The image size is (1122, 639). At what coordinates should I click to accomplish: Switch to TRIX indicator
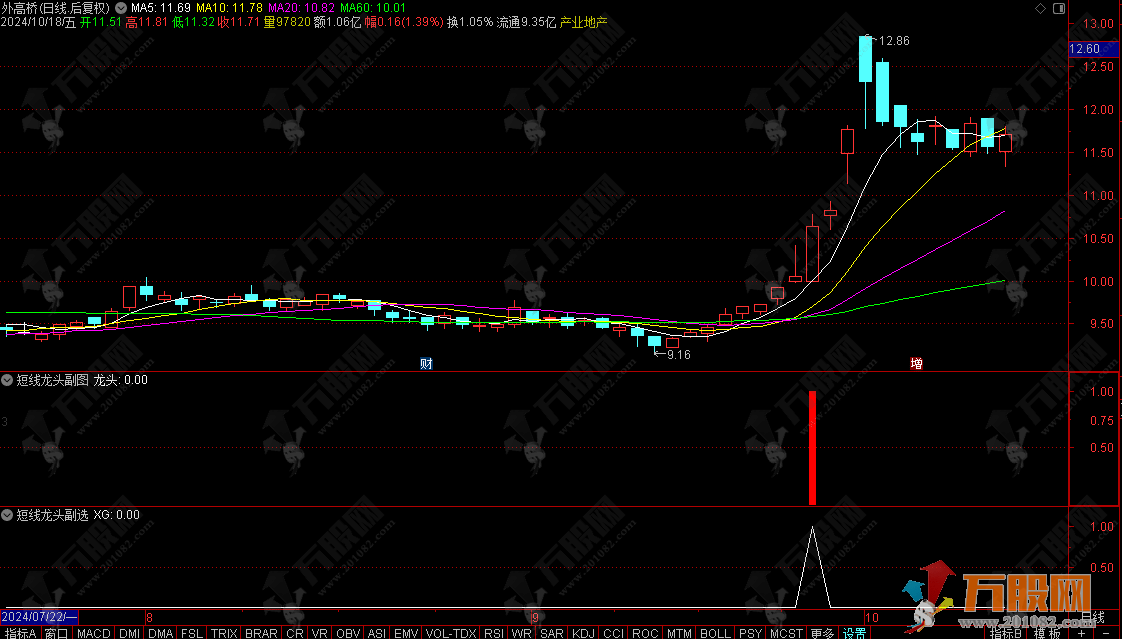(x=224, y=633)
